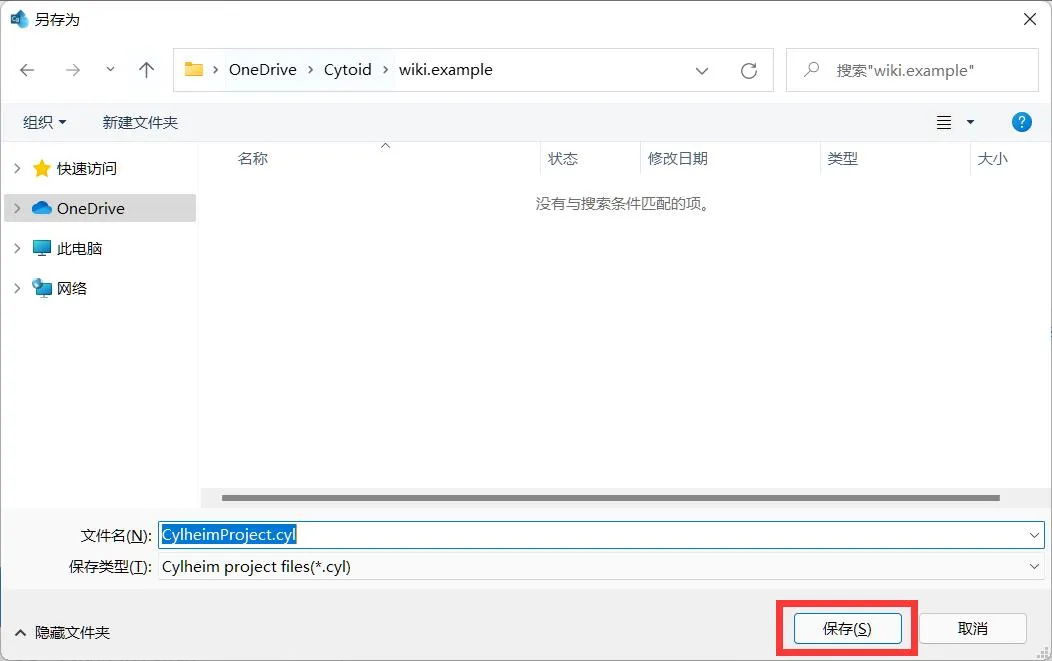Expand the OneDrive tree node
1052x661 pixels.
(x=17, y=208)
